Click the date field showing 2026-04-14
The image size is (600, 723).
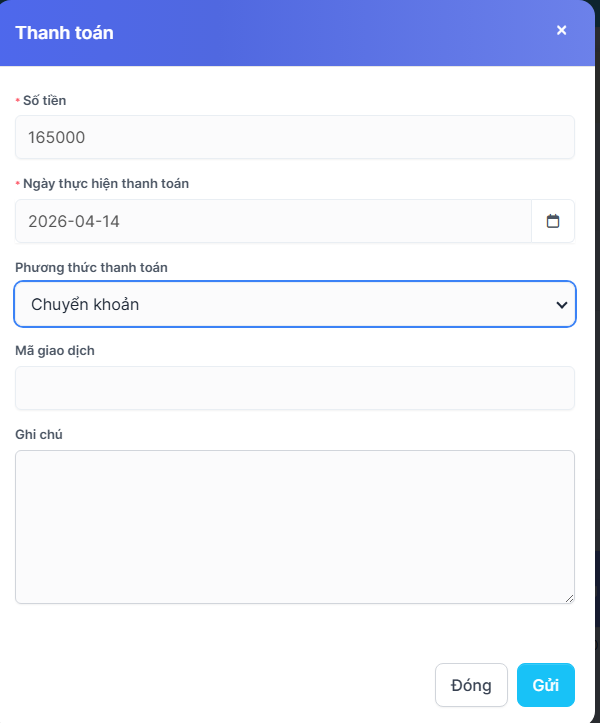tap(272, 221)
